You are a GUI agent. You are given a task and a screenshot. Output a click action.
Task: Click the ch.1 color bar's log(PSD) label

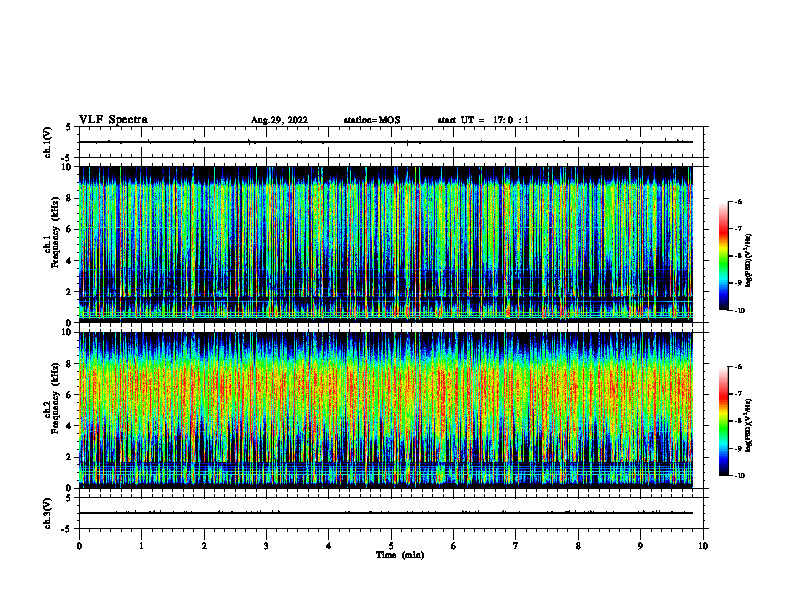tap(749, 261)
